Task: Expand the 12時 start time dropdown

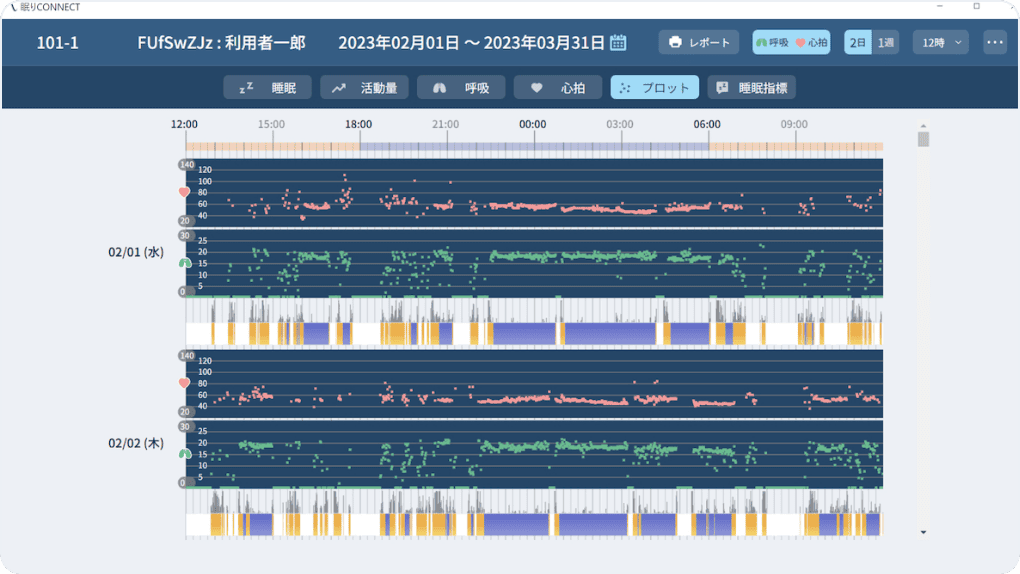Action: 941,43
